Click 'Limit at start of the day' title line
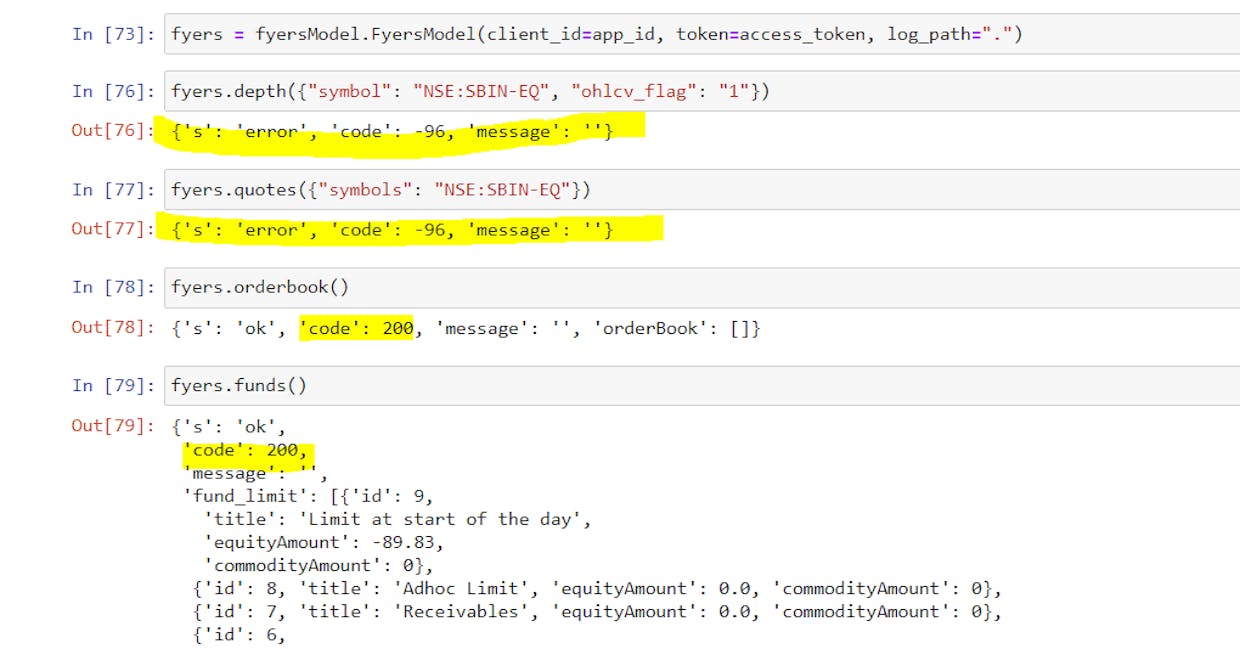 point(398,519)
